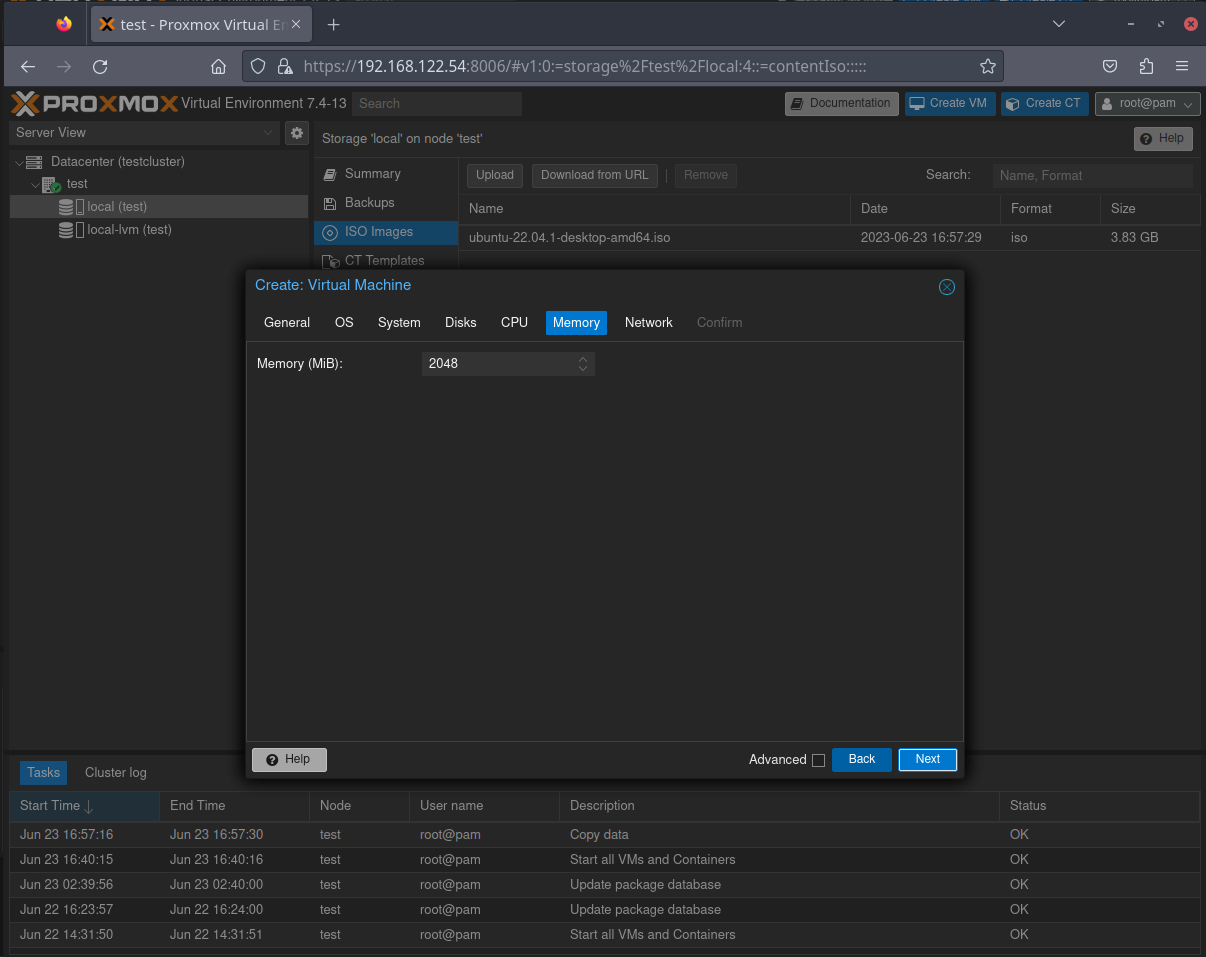Screen dimensions: 1206x957
Task: Collapse the Datacenter tree node
Action: (19, 162)
